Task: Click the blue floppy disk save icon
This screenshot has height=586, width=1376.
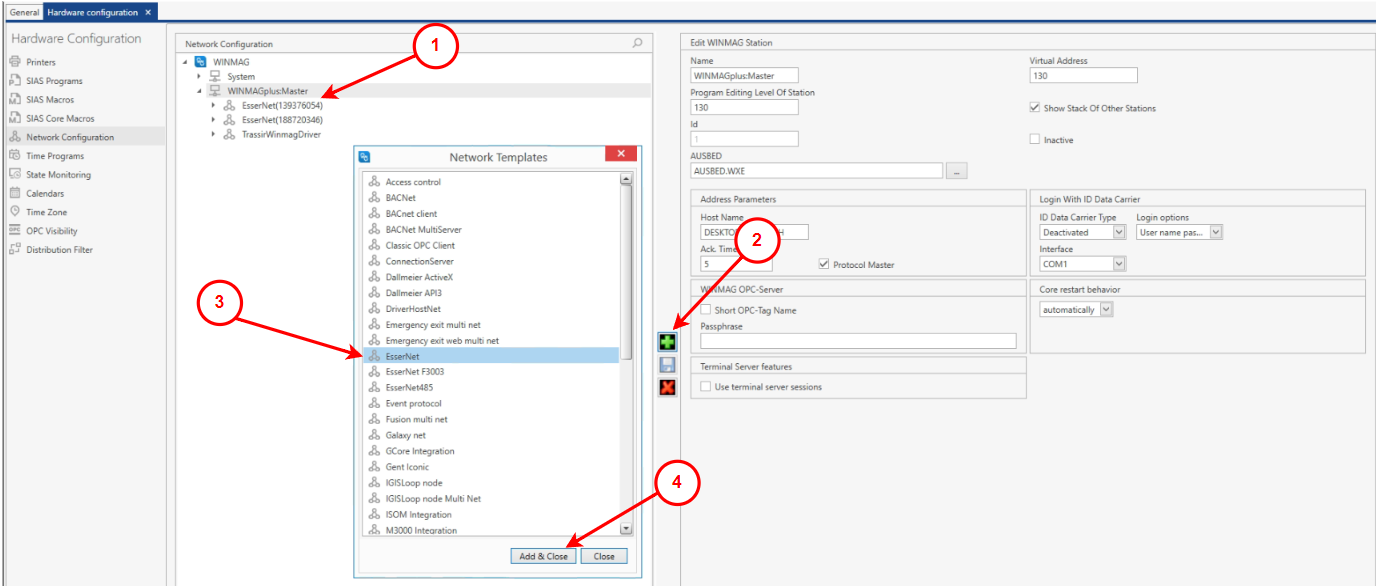Action: click(667, 365)
